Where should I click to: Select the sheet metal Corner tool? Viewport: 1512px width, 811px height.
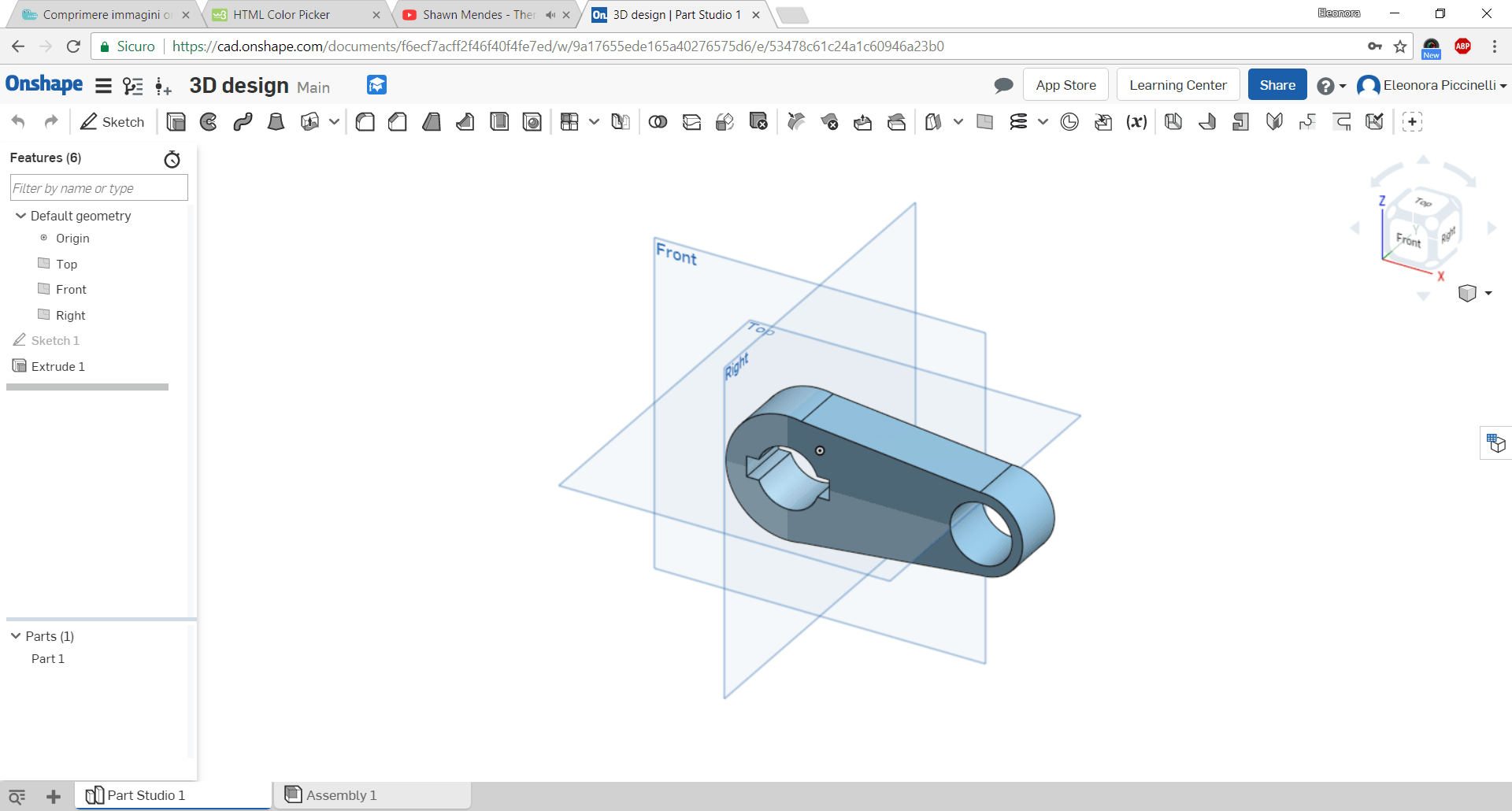coord(1307,122)
